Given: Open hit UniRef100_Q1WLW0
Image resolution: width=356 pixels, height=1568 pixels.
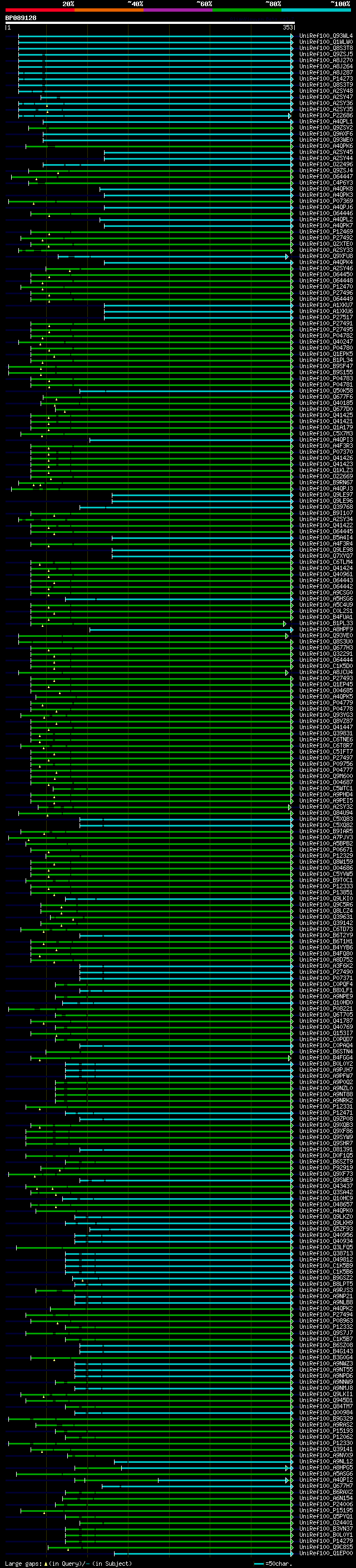Looking at the screenshot, I should click(x=325, y=42).
